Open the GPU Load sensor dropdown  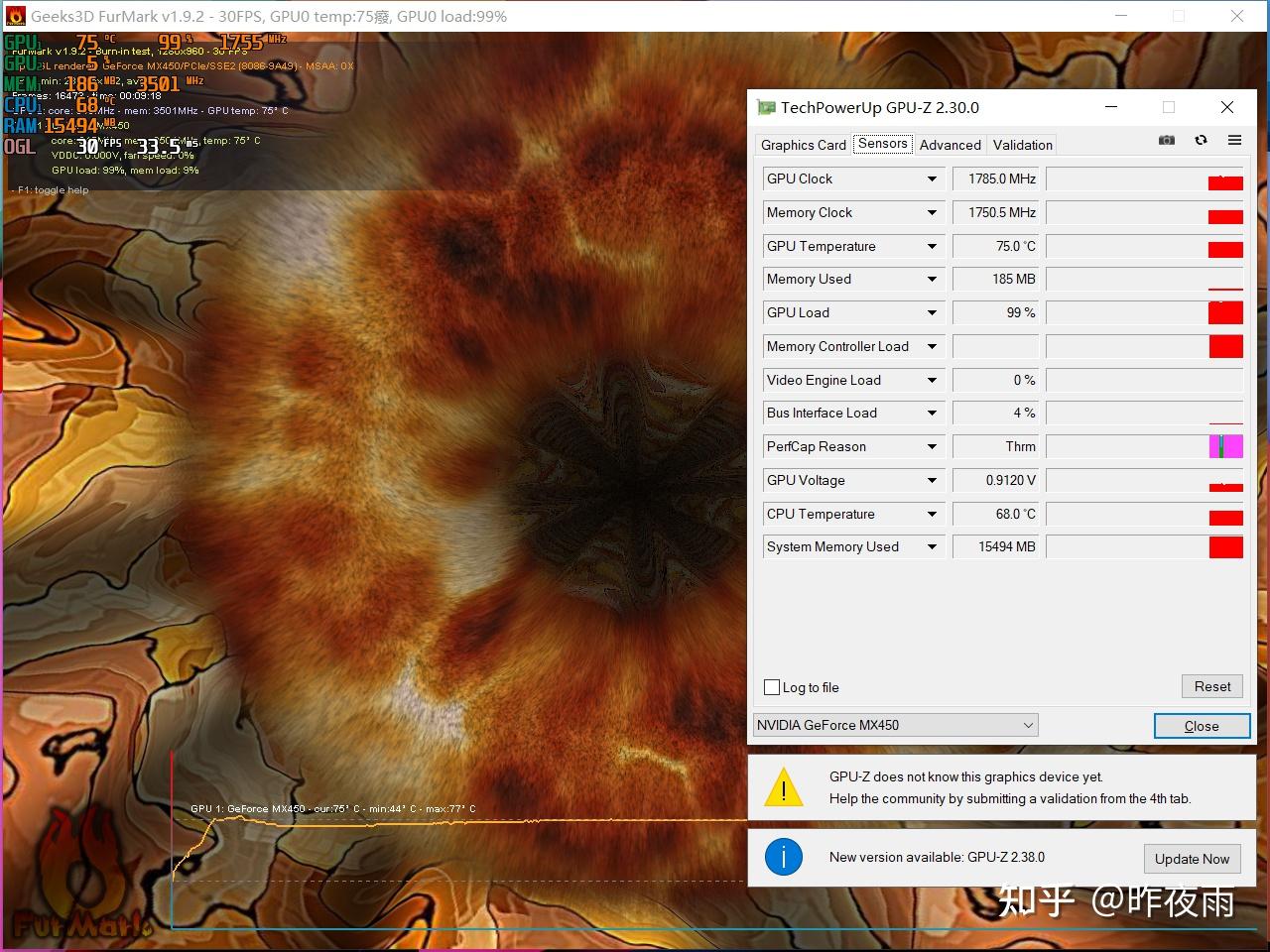(932, 312)
